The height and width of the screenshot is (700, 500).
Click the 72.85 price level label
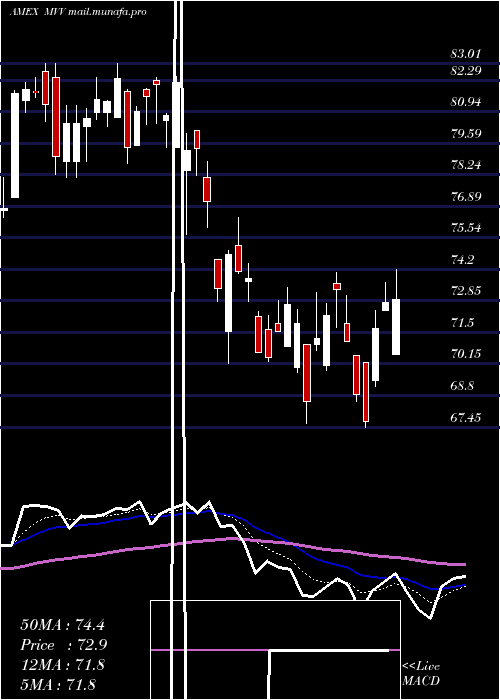click(x=466, y=291)
